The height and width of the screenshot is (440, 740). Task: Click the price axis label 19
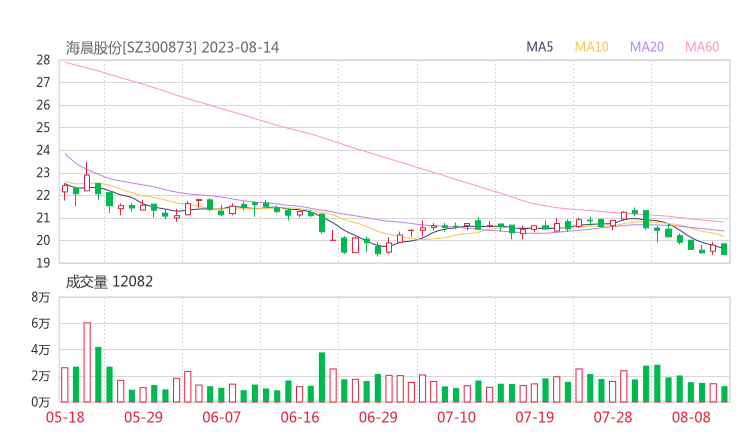(x=43, y=263)
